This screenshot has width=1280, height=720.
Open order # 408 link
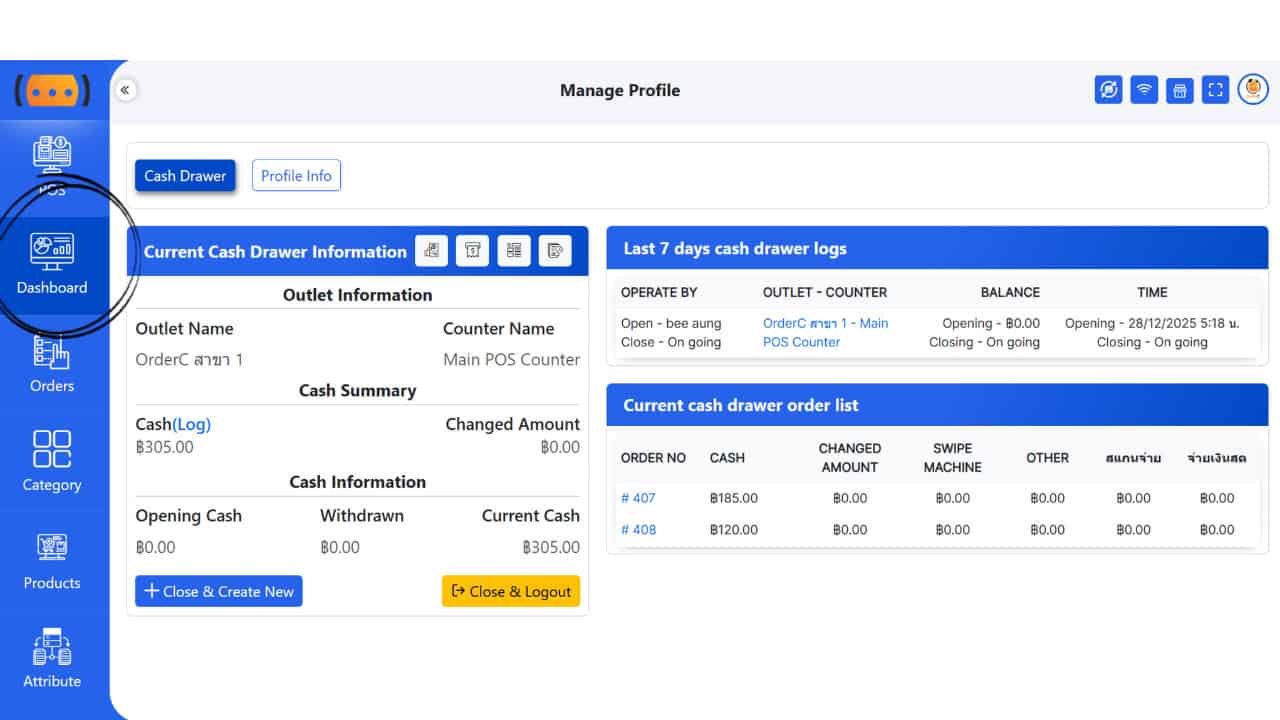[638, 530]
